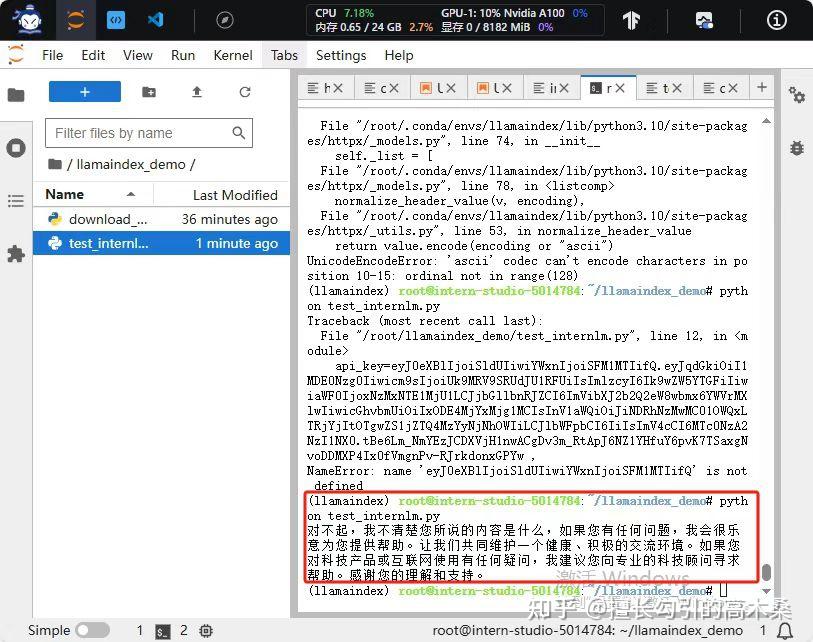Open the Kernel menu
813x642 pixels.
(x=233, y=55)
